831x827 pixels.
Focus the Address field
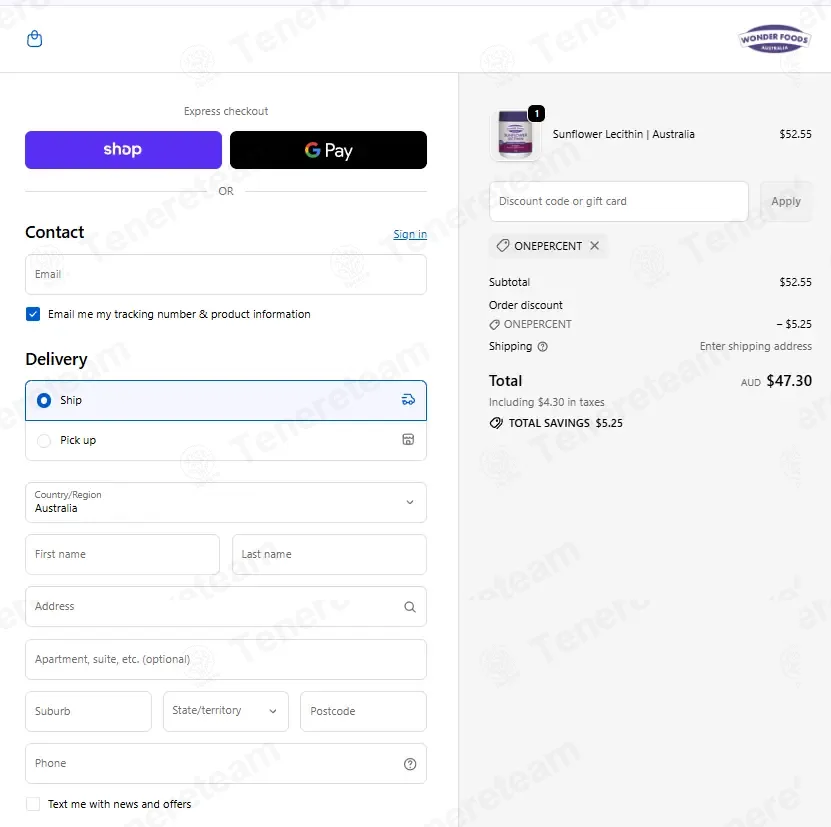point(226,606)
